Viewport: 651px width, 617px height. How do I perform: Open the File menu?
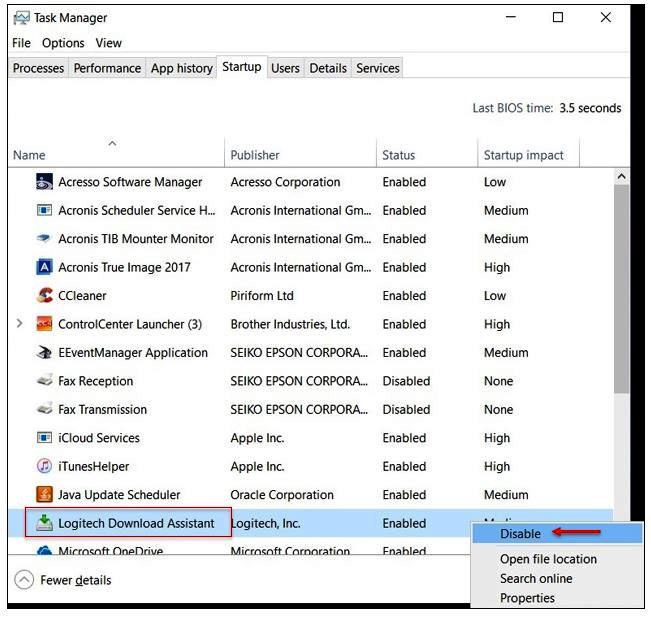21,43
